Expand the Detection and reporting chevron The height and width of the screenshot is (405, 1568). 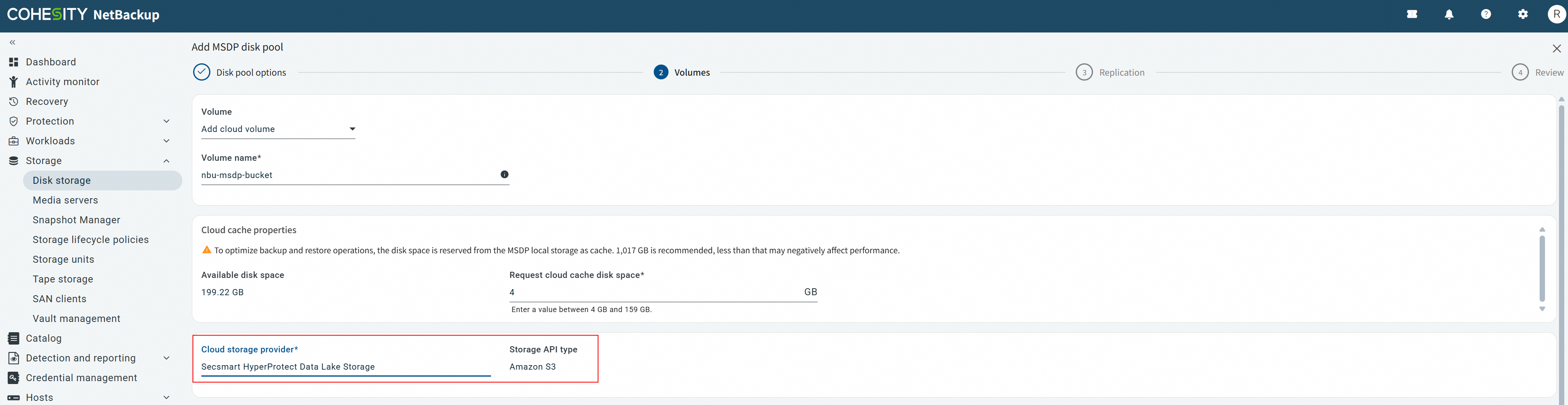pyautogui.click(x=167, y=358)
